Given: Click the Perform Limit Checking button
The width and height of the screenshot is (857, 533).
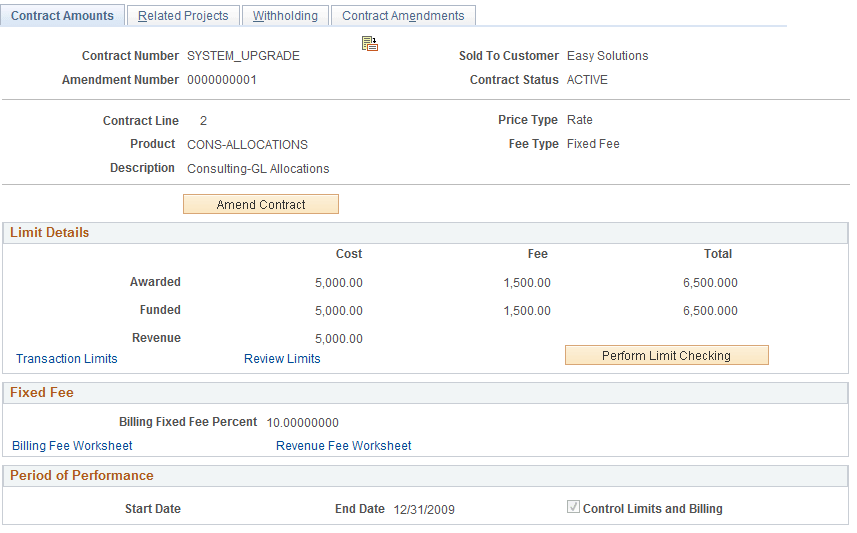Looking at the screenshot, I should coord(666,355).
